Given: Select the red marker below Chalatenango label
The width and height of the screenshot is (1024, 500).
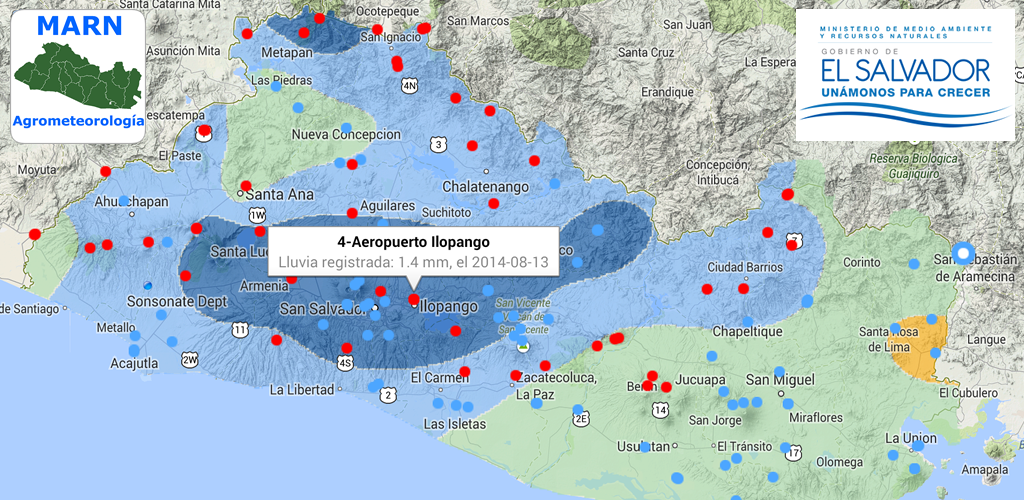Looking at the screenshot, I should (494, 204).
